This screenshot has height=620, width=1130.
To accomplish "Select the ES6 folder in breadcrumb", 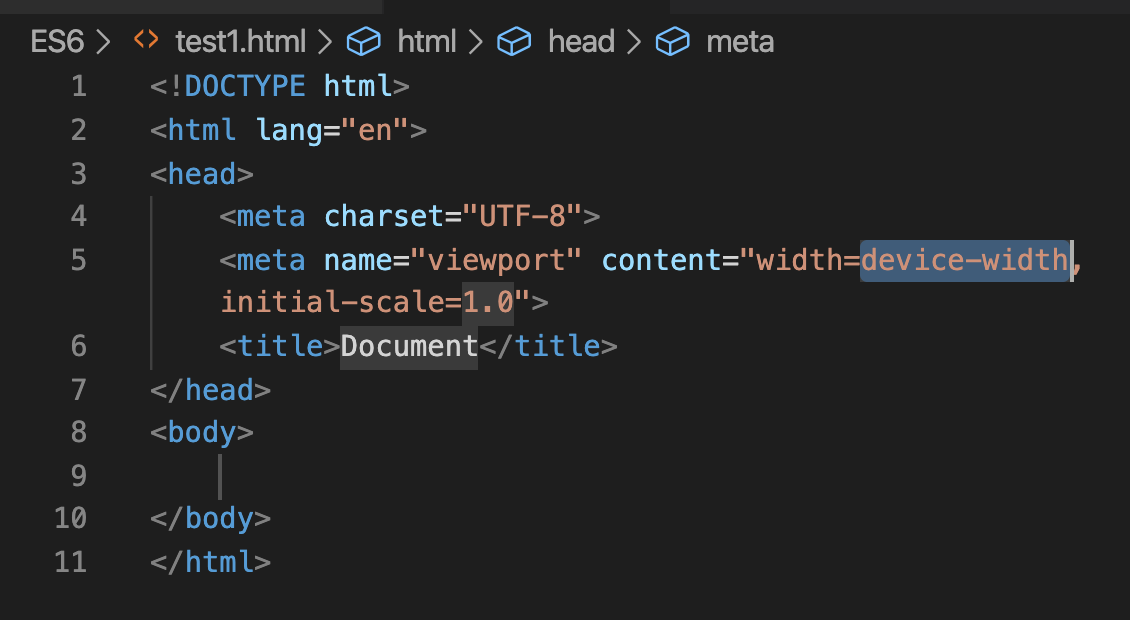I will tap(57, 41).
